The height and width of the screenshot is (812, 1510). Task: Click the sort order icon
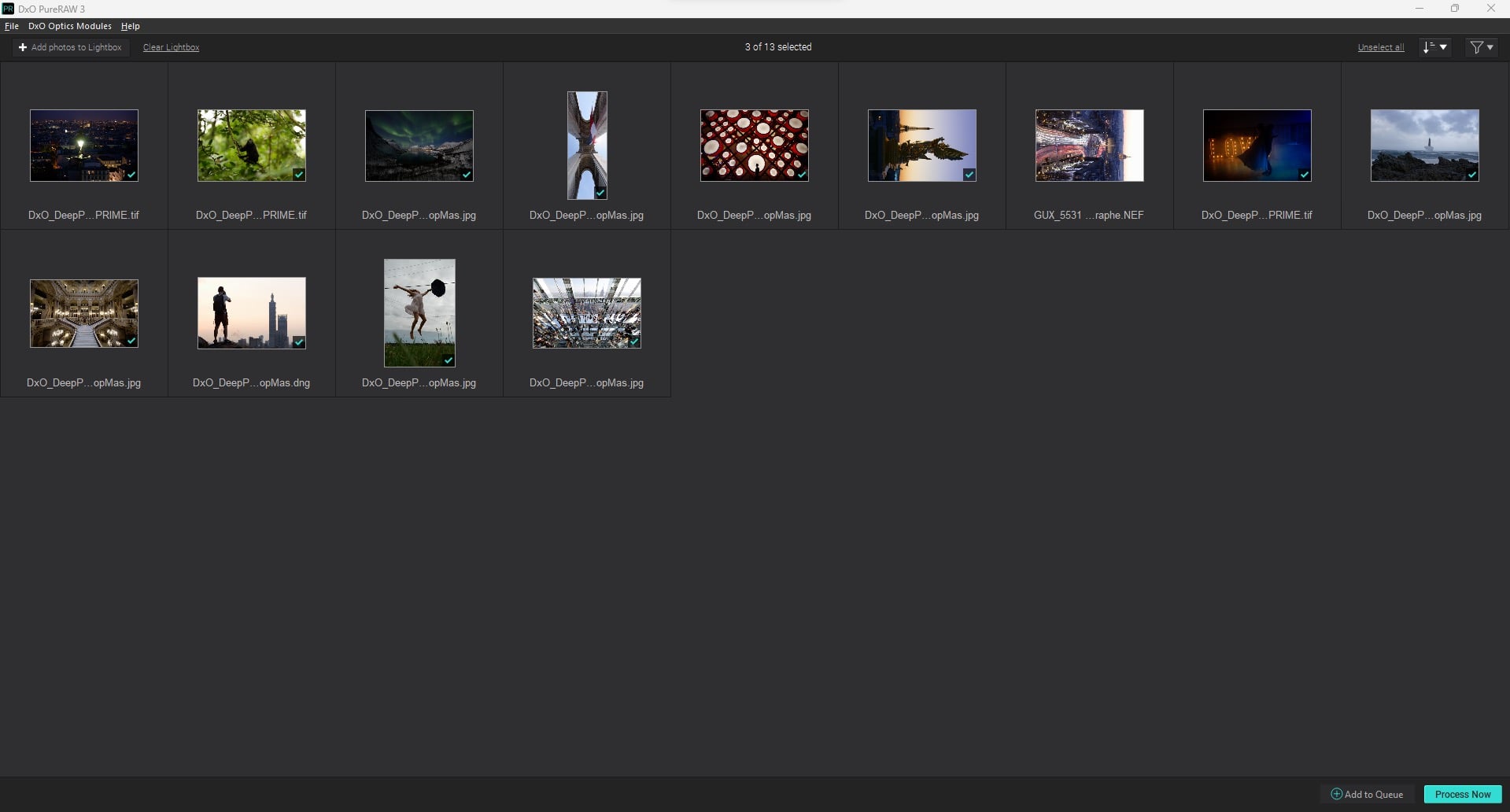[1429, 46]
